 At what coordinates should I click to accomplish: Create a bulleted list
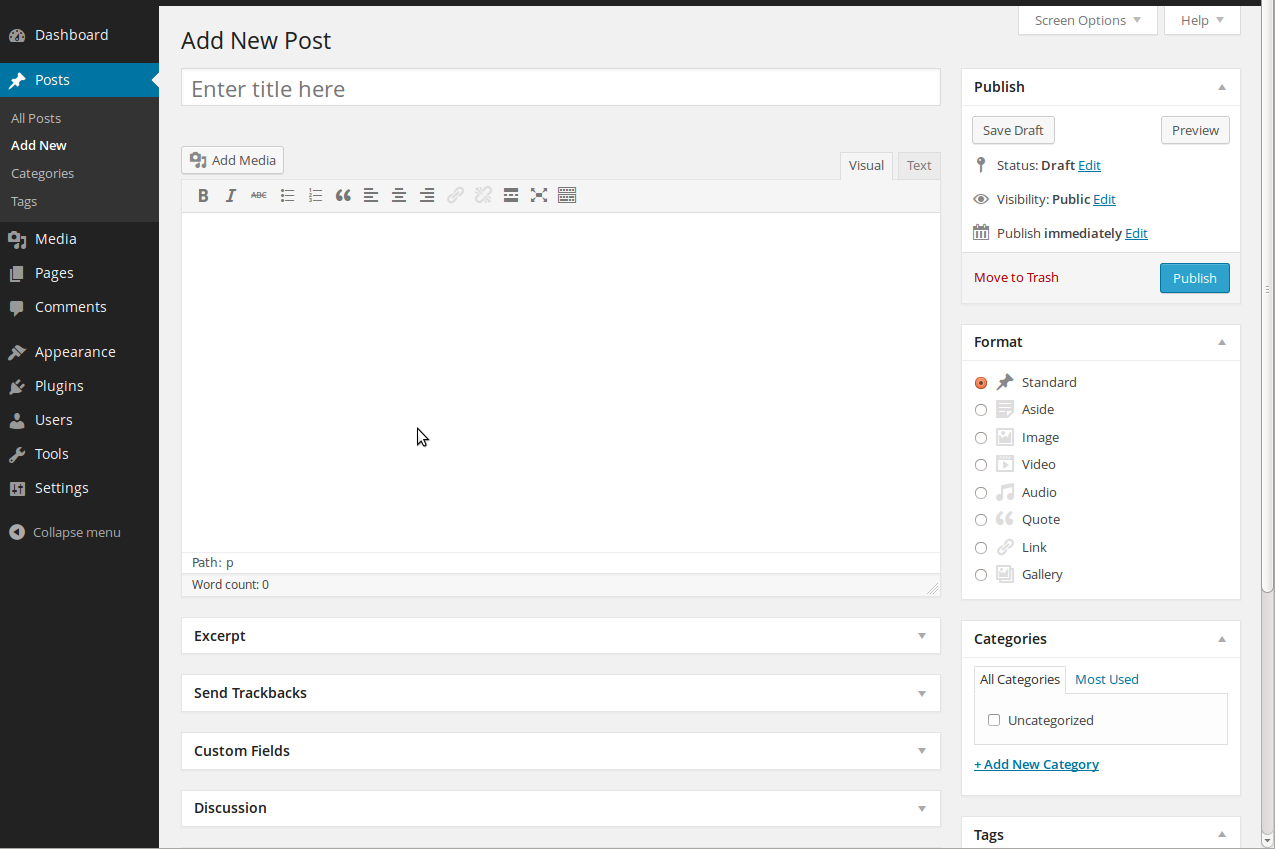click(x=287, y=195)
